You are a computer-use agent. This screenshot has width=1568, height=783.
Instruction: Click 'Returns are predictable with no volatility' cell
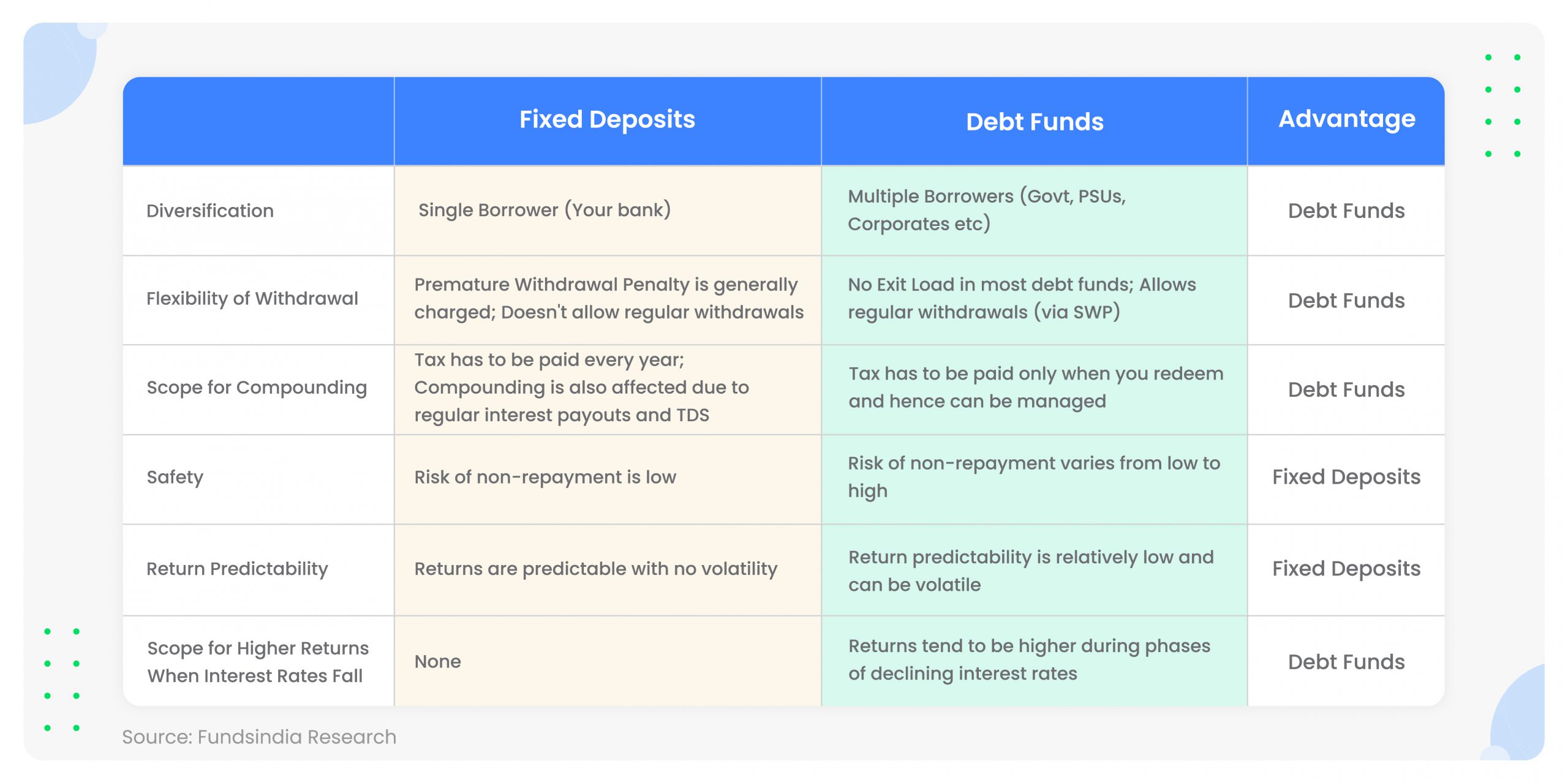coord(595,569)
